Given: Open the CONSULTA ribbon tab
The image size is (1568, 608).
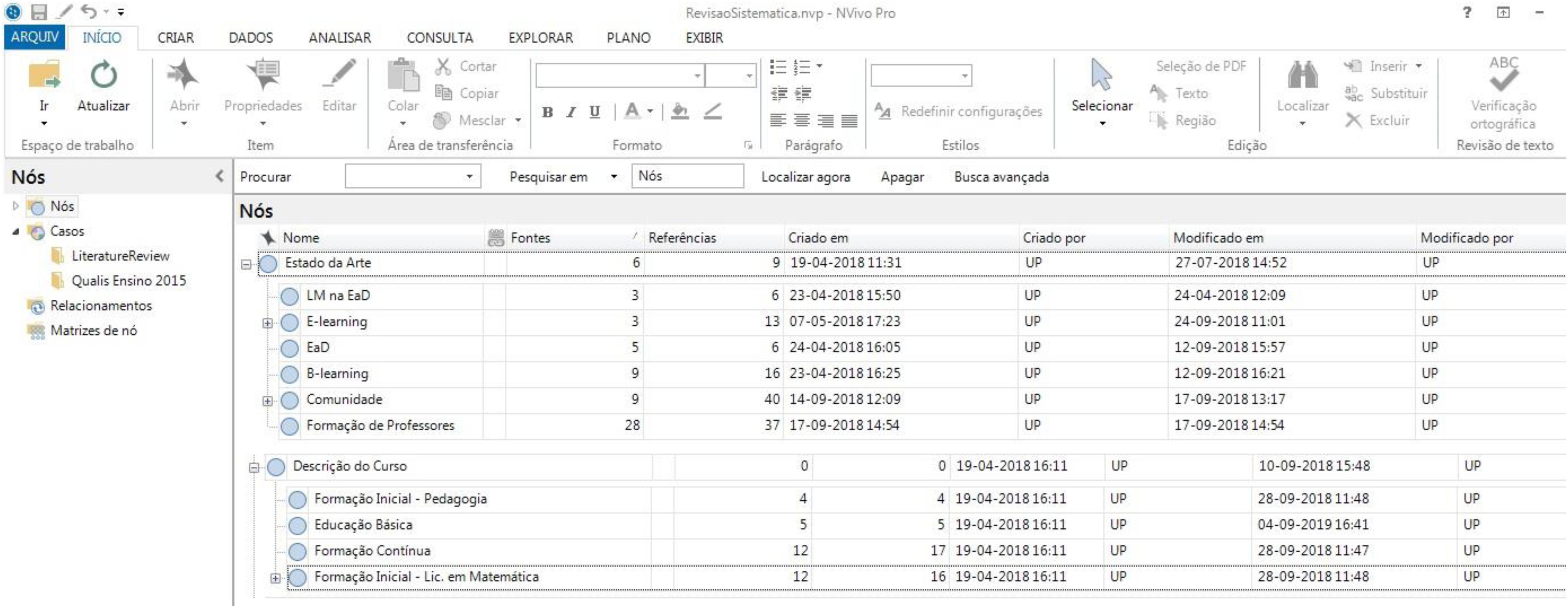Looking at the screenshot, I should [x=439, y=38].
